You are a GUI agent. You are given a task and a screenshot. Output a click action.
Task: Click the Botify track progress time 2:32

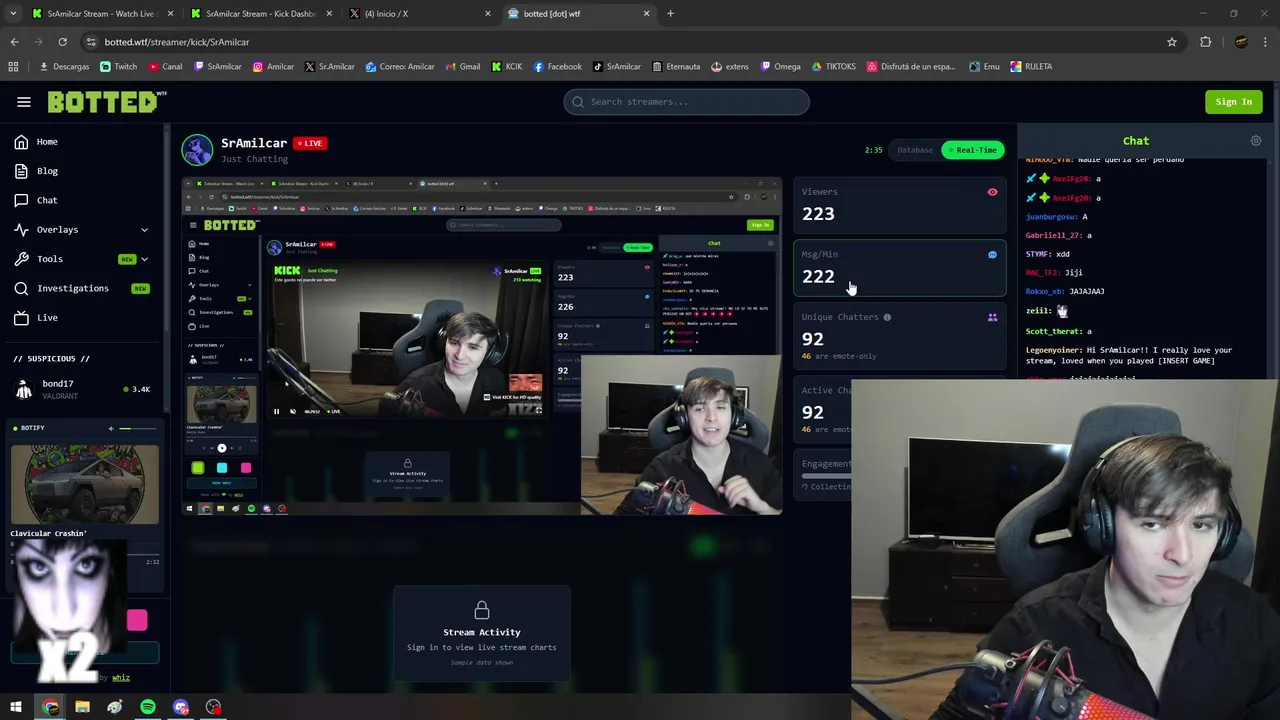coord(153,562)
